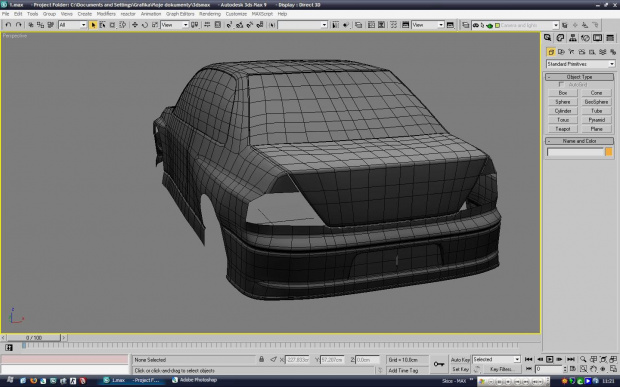
Task: Open the Hierarchy command panel tab
Action: [x=573, y=38]
